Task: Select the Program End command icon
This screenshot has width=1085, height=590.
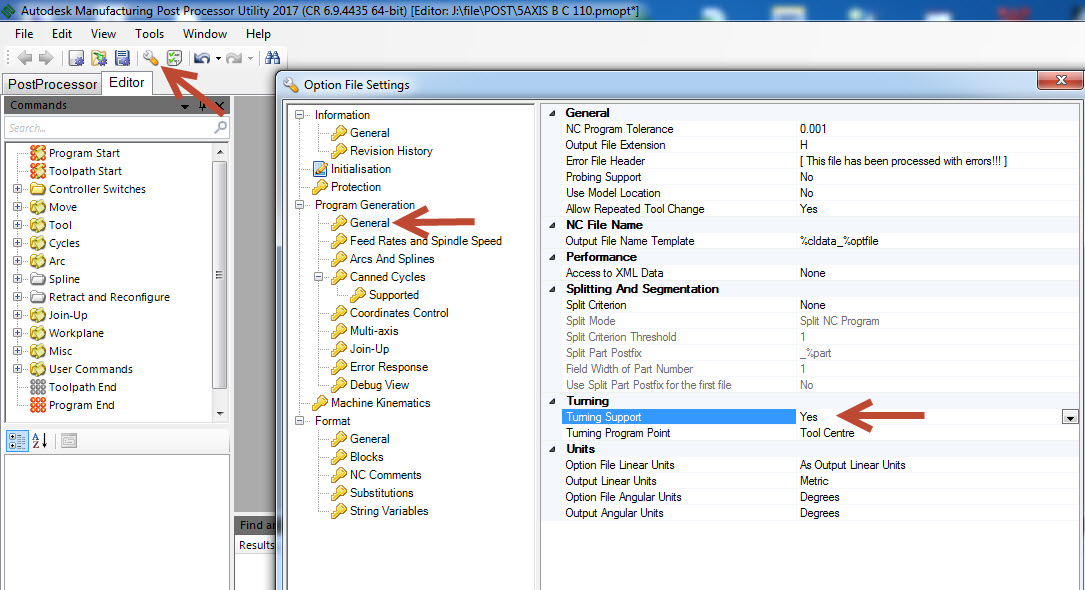Action: [x=38, y=405]
